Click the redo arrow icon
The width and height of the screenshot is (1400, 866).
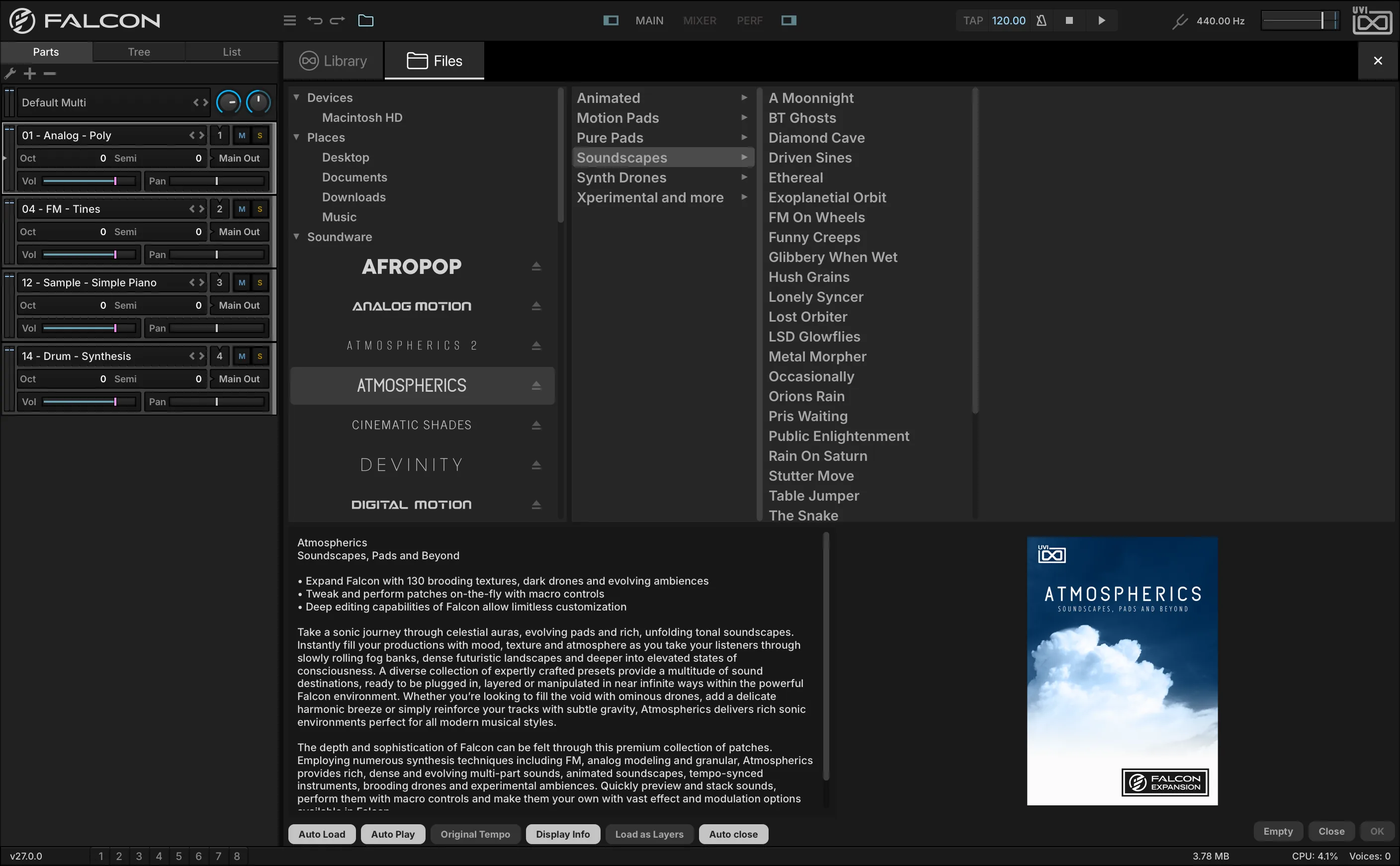337,20
